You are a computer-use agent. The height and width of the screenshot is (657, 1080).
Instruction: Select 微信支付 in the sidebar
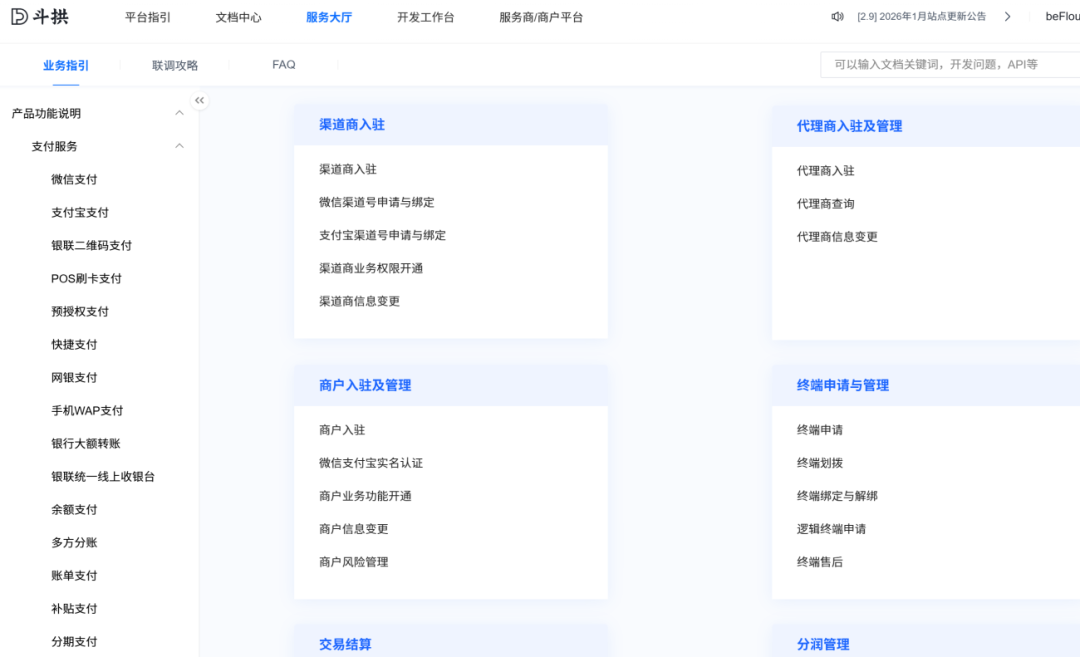click(74, 179)
